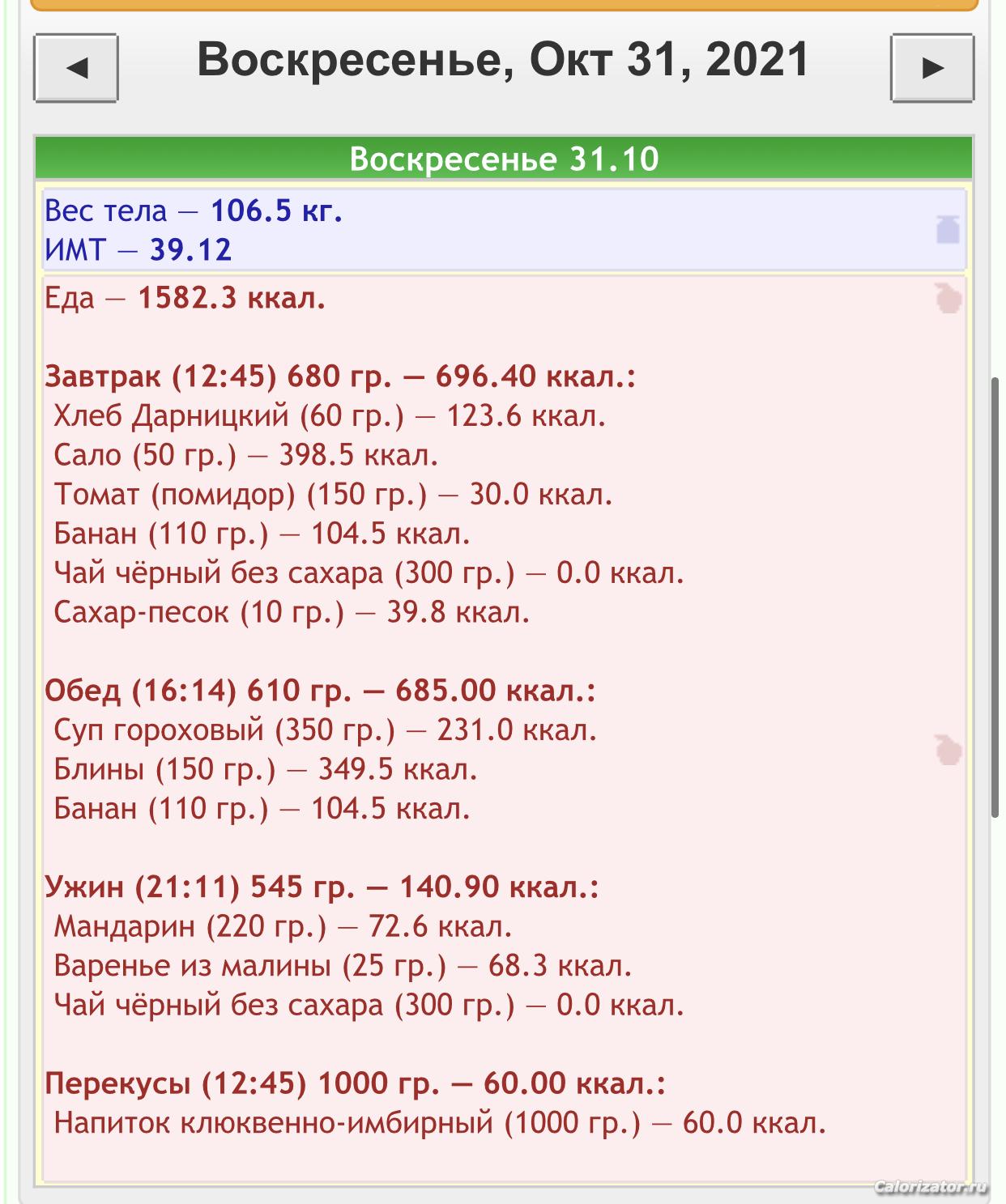The image size is (1006, 1204).
Task: Expand the Обед (16:14) meal heading
Action: [x=320, y=691]
